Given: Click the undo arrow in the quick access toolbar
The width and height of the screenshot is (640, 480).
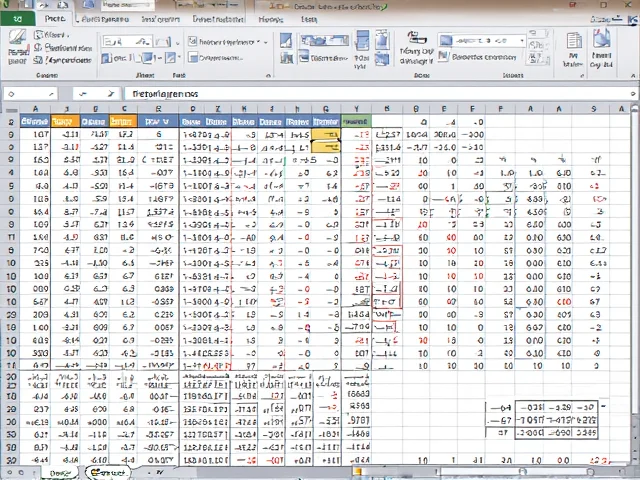Looking at the screenshot, I should pyautogui.click(x=44, y=5).
